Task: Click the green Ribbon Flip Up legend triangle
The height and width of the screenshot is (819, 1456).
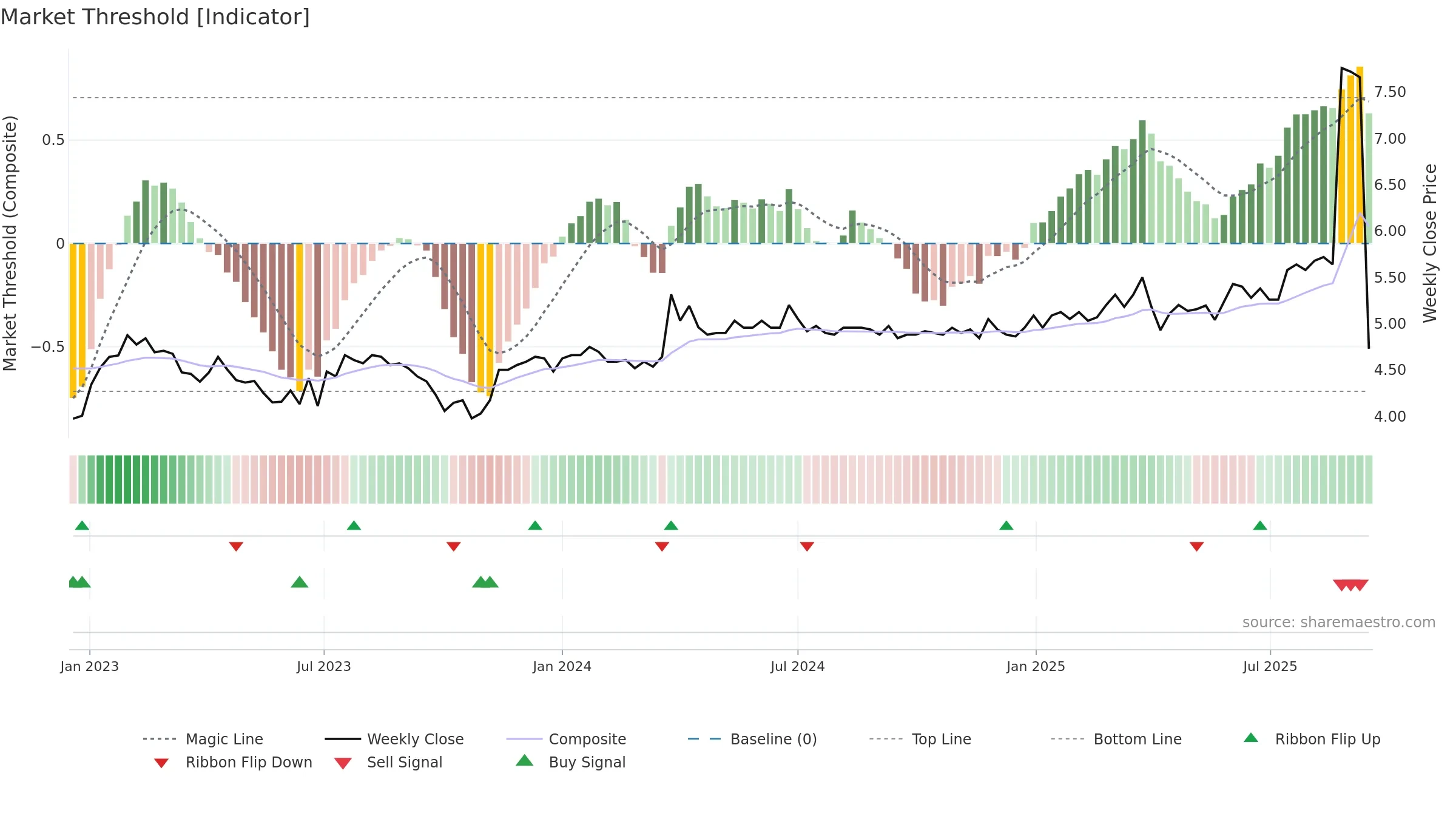Action: 1251,738
